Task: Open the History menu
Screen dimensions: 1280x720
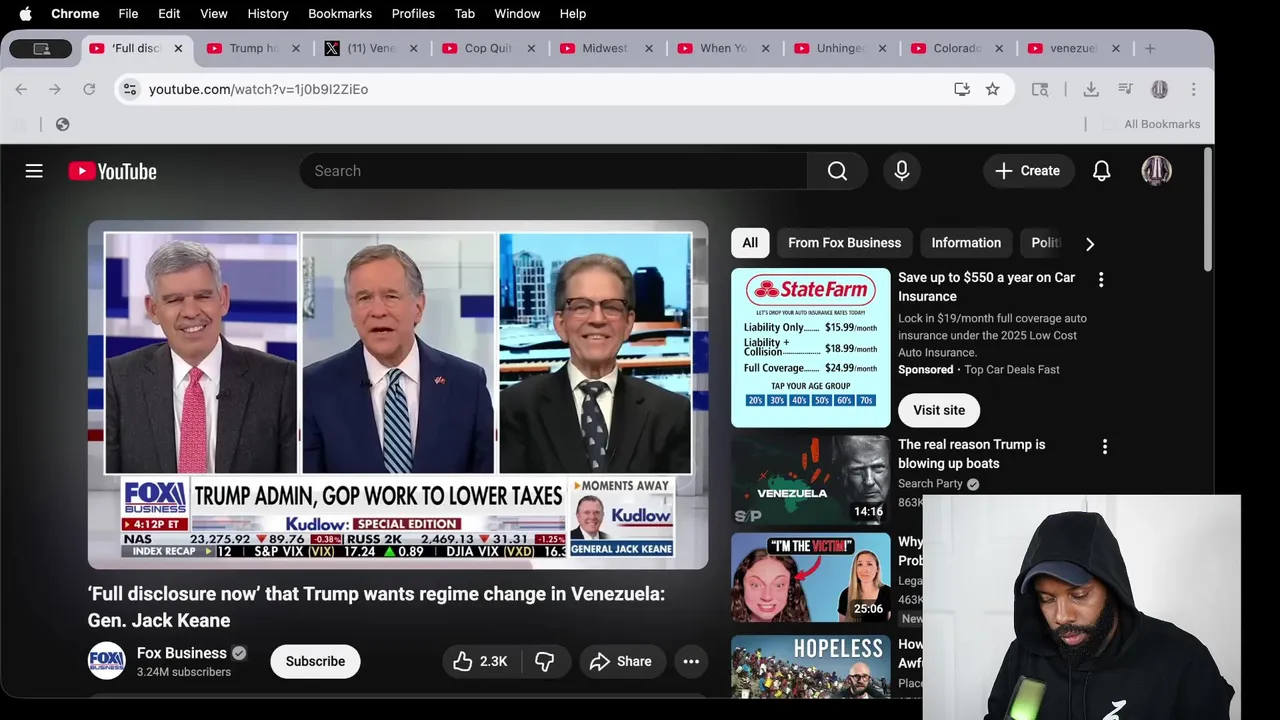Action: coord(268,14)
